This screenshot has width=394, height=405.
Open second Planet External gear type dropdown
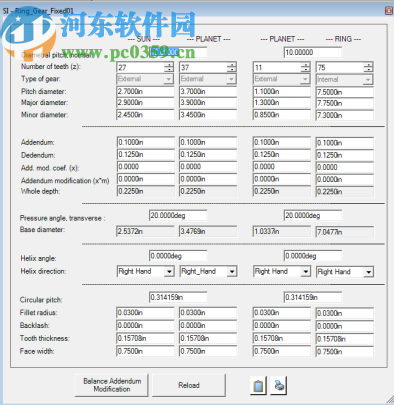pyautogui.click(x=305, y=79)
